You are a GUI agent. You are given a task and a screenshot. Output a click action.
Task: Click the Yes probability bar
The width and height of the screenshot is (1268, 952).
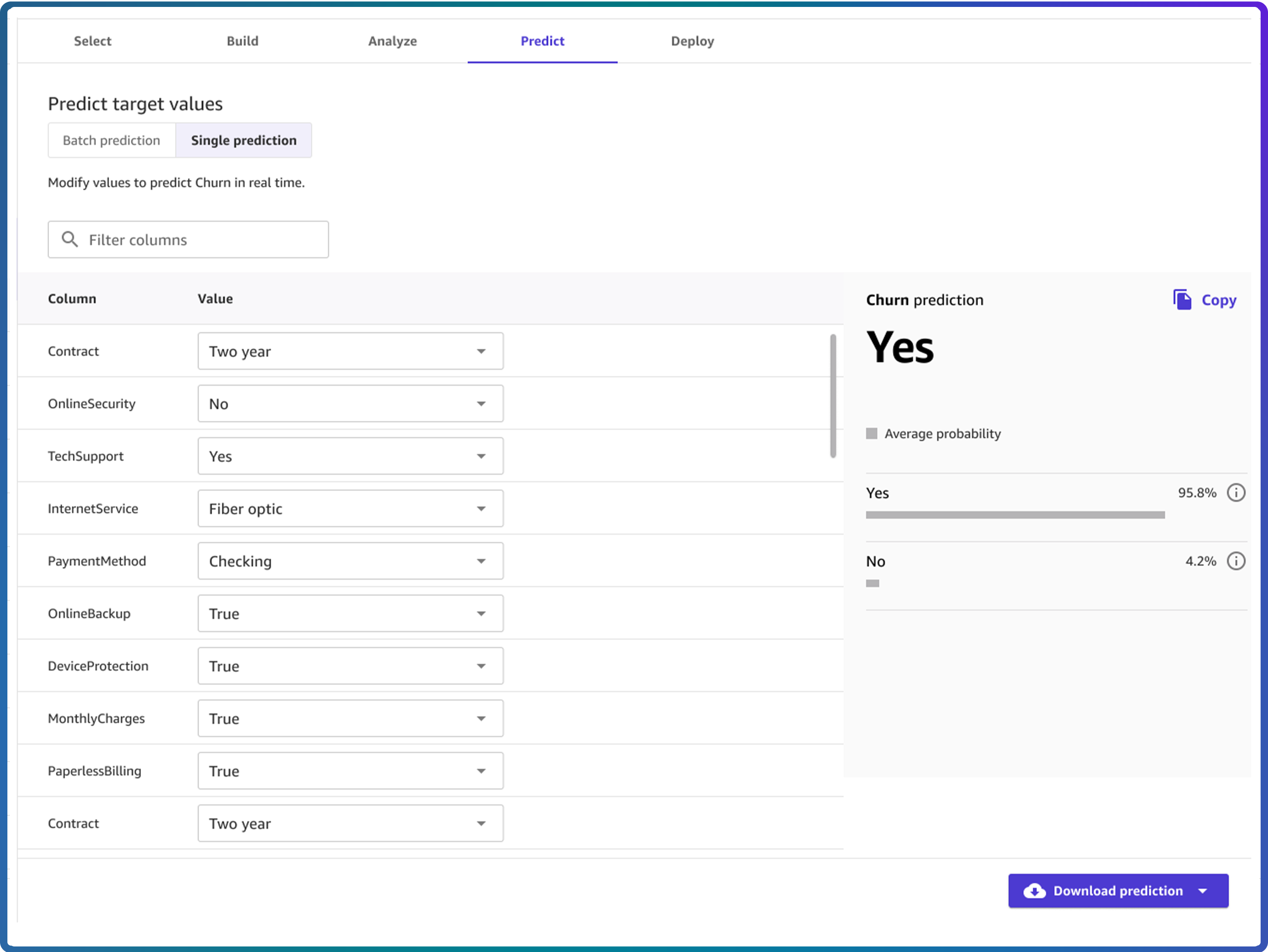click(x=1015, y=515)
